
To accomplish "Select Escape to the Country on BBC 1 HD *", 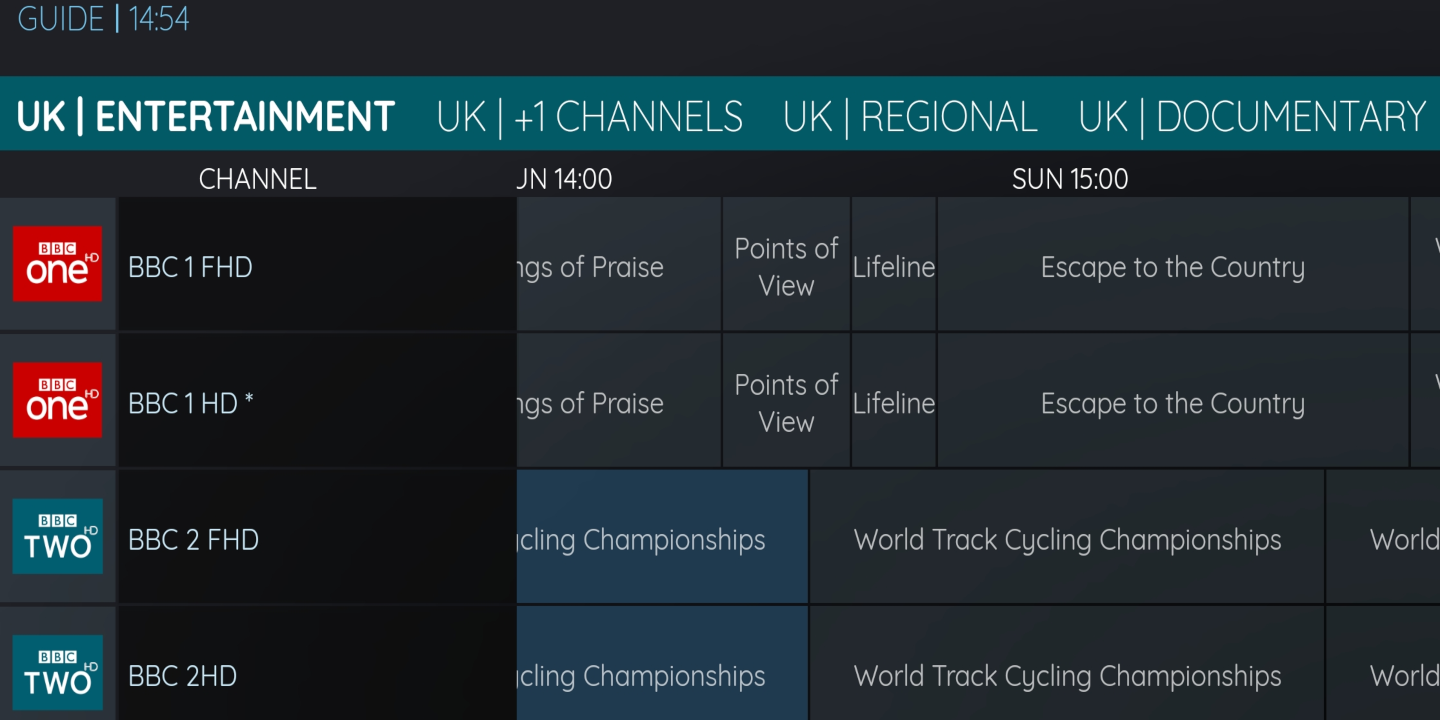I will 1173,400.
